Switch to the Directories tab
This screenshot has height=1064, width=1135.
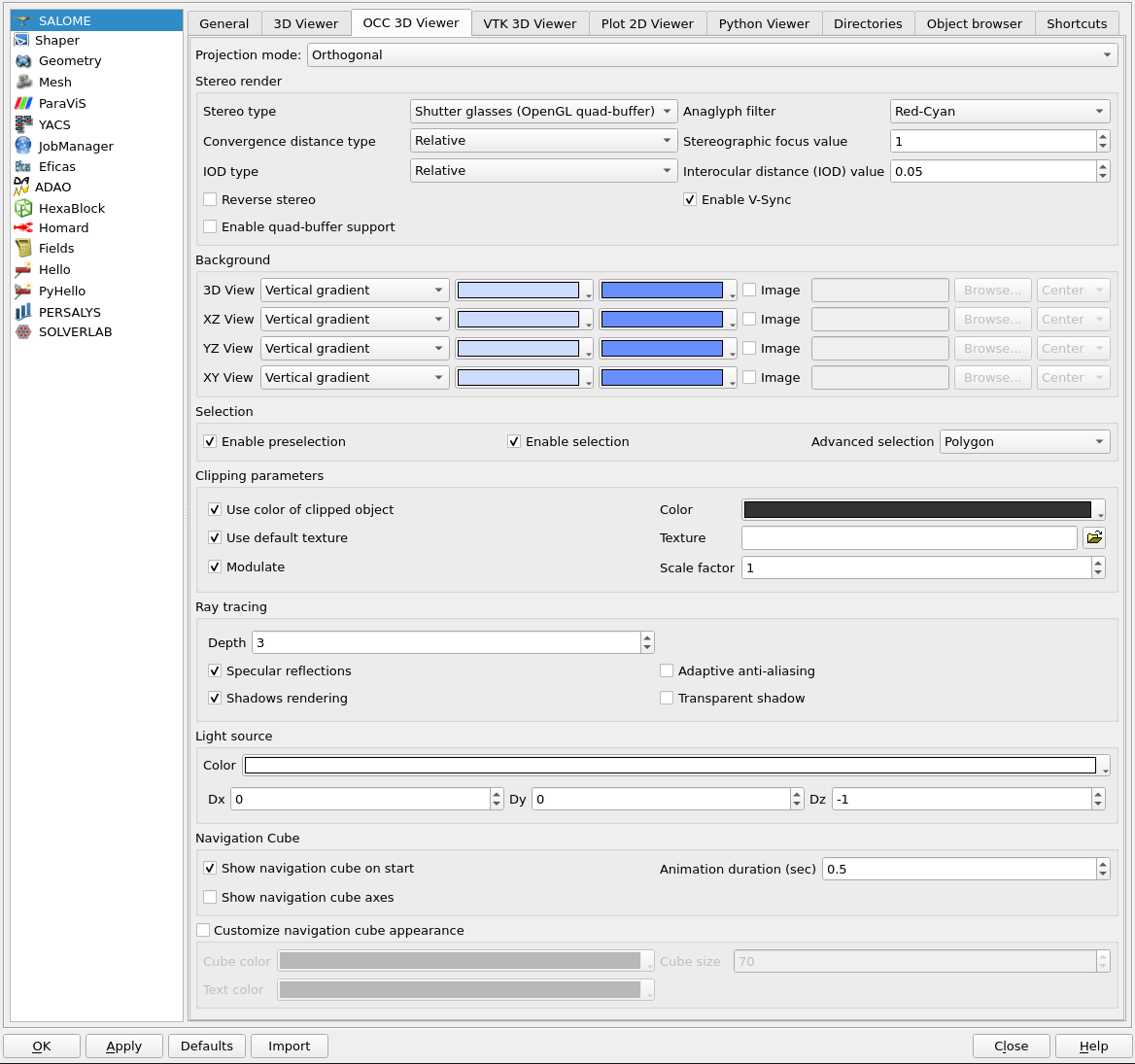pyautogui.click(x=868, y=24)
